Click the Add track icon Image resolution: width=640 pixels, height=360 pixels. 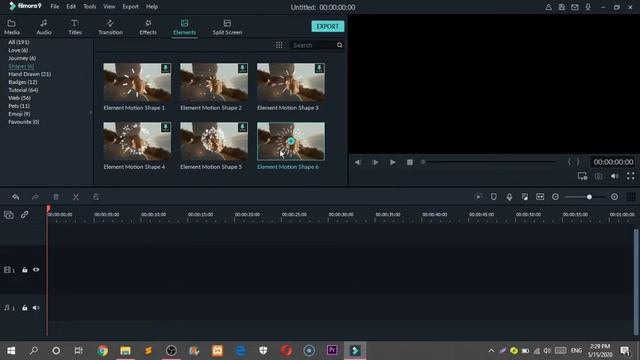[9, 215]
